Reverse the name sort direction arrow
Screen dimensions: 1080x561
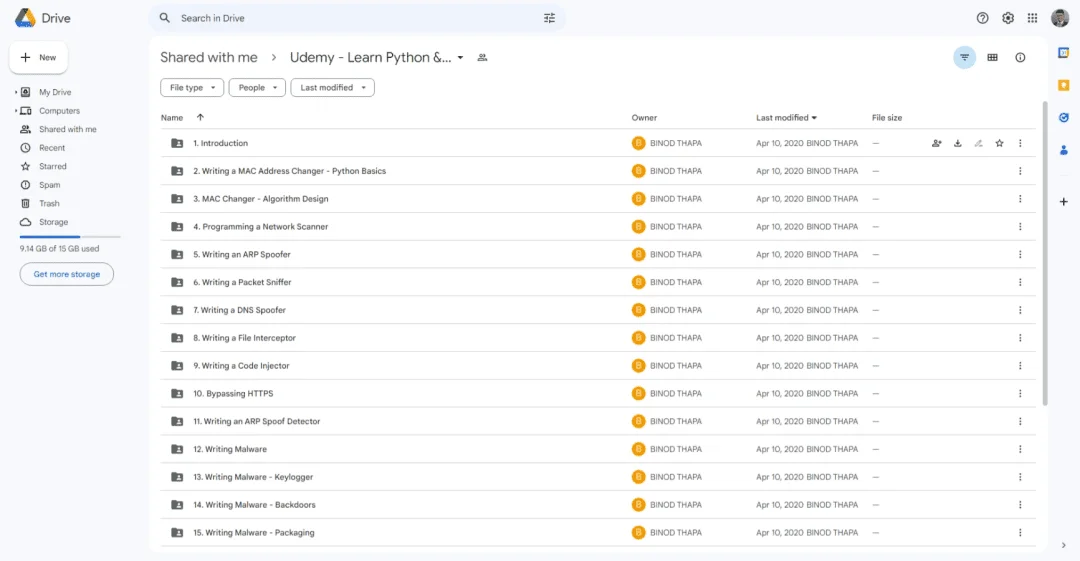point(200,117)
